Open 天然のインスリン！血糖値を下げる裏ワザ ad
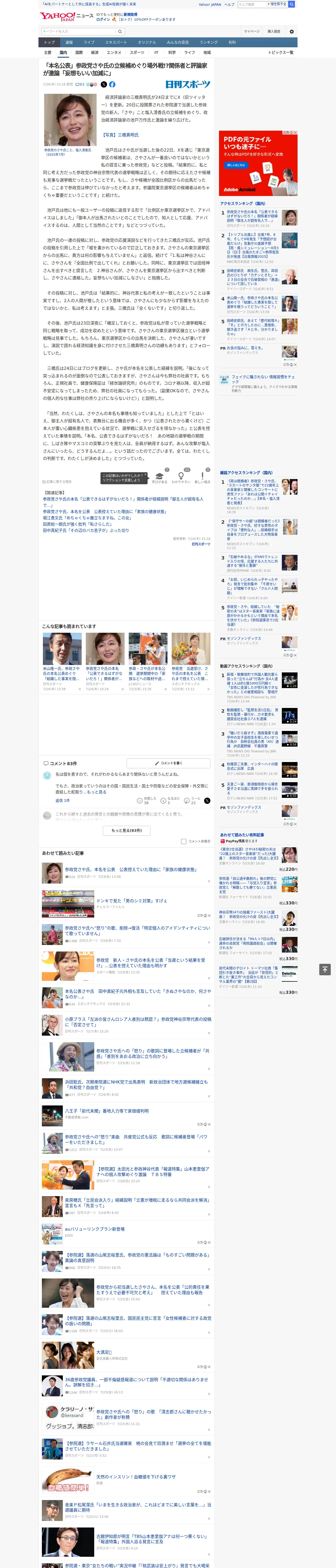336x1568 pixels. click(136, 1477)
